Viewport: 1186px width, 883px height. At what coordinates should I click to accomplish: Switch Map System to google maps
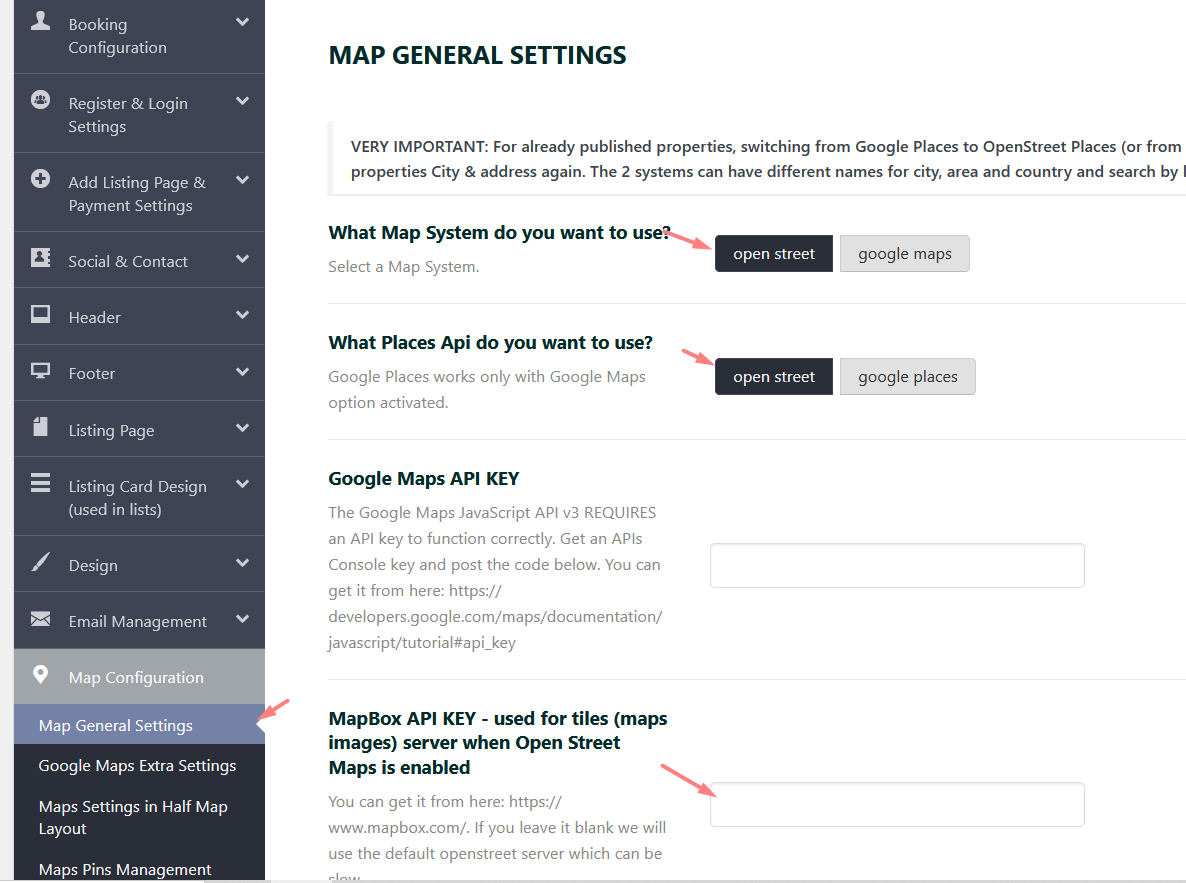coord(904,254)
